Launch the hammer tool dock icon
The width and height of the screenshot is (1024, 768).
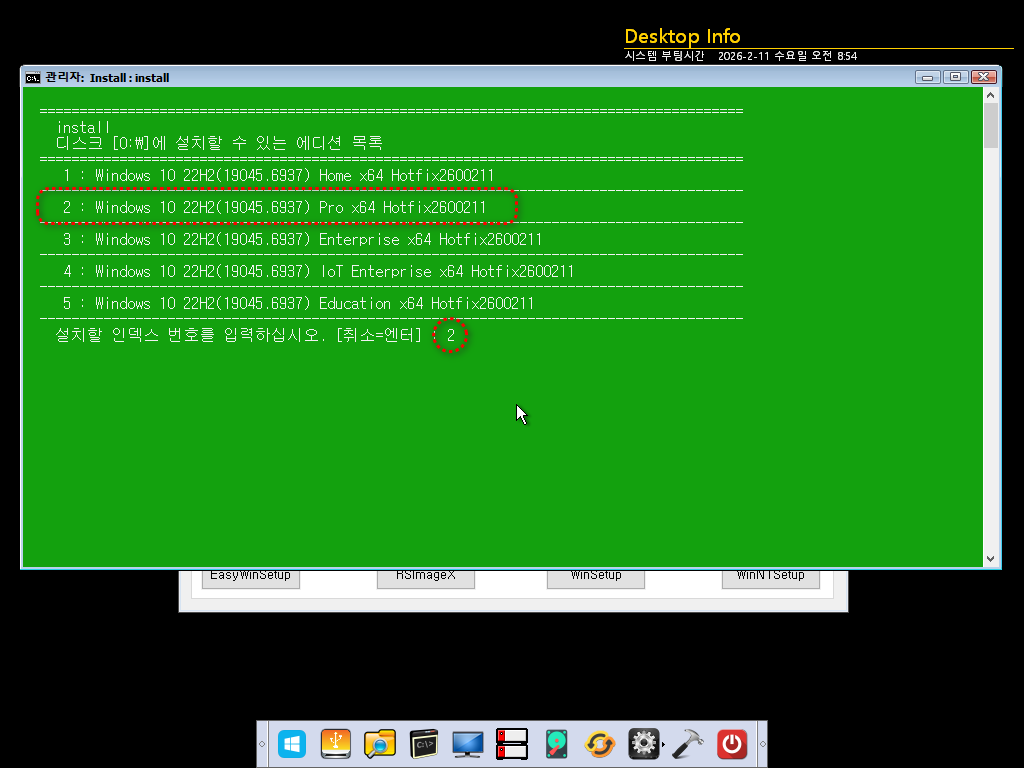point(688,744)
